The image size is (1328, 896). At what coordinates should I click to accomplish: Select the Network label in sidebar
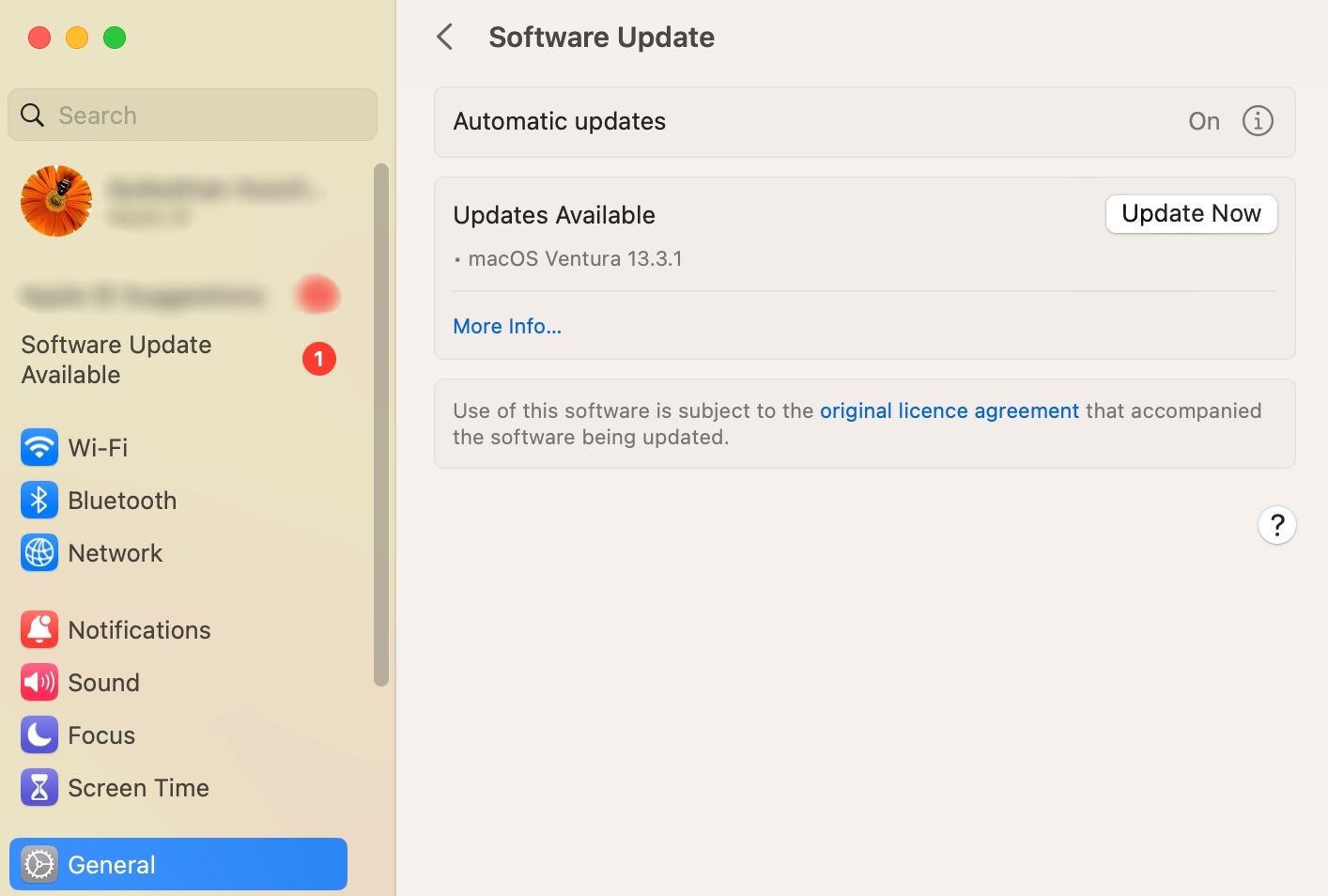click(x=116, y=553)
